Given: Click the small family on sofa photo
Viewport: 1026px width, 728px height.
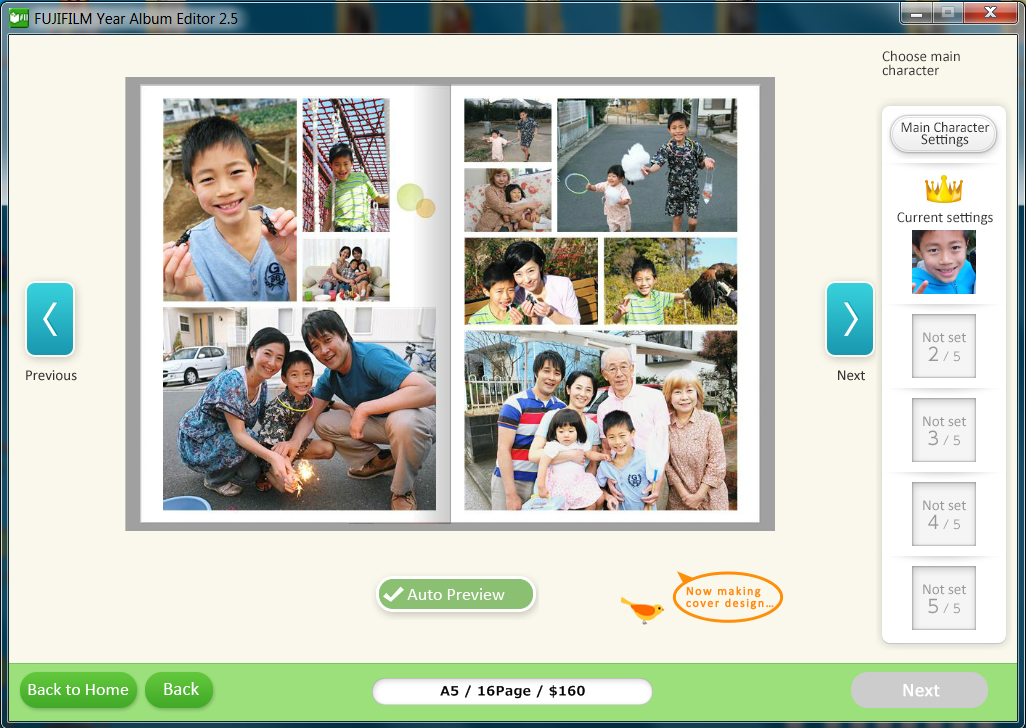Looking at the screenshot, I should [345, 269].
